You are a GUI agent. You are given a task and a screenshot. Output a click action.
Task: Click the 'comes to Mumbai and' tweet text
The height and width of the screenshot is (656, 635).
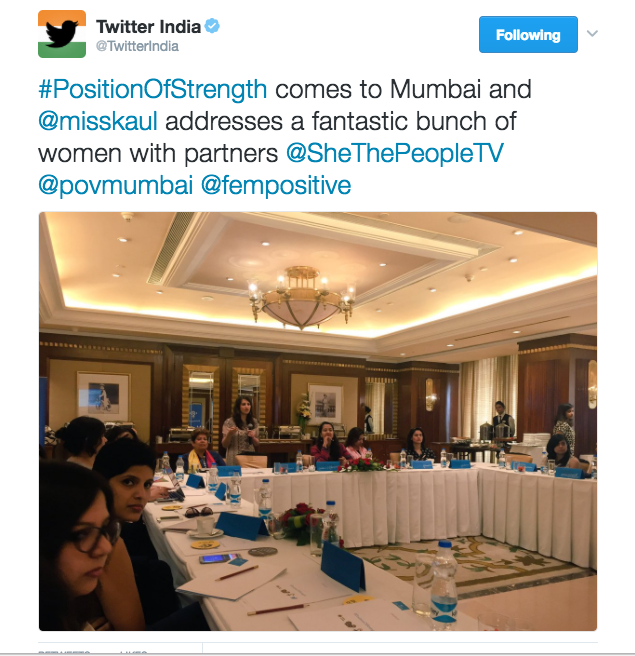pos(403,90)
